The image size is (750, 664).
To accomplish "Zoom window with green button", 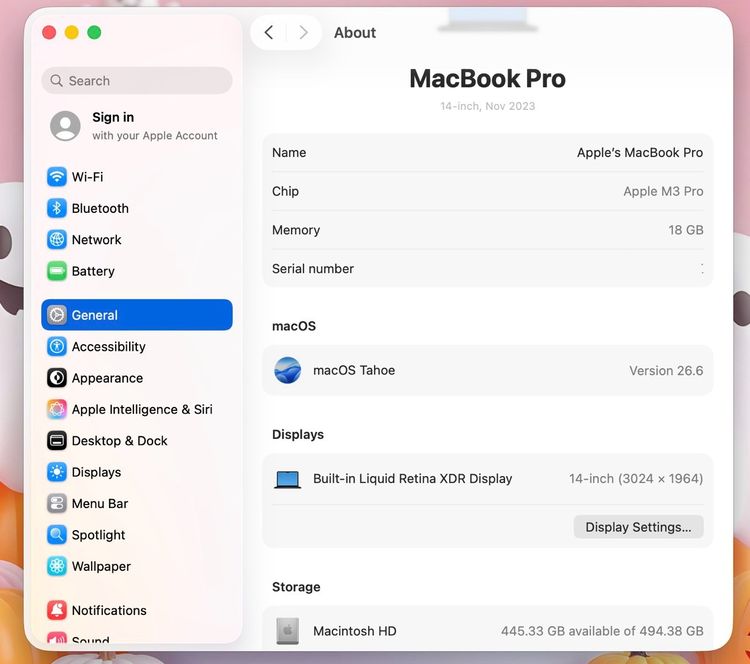I will point(94,33).
